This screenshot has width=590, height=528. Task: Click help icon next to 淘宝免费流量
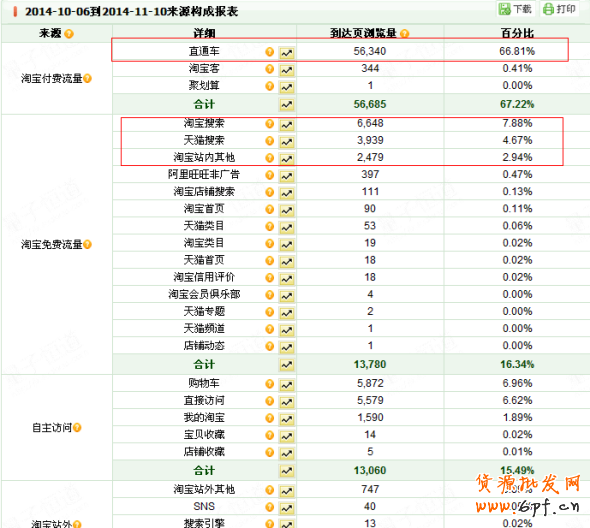87,245
